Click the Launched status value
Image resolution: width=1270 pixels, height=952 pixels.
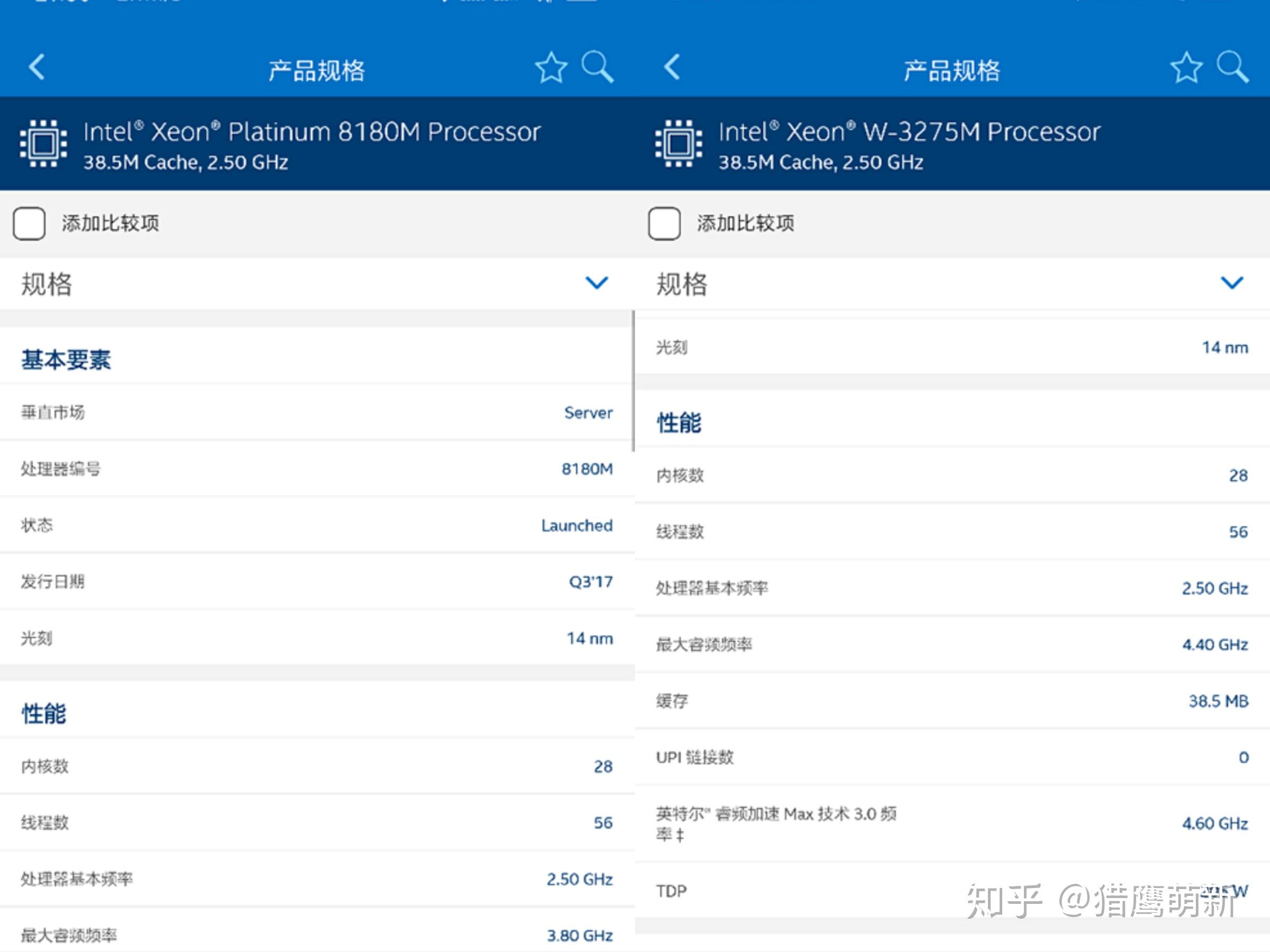576,525
